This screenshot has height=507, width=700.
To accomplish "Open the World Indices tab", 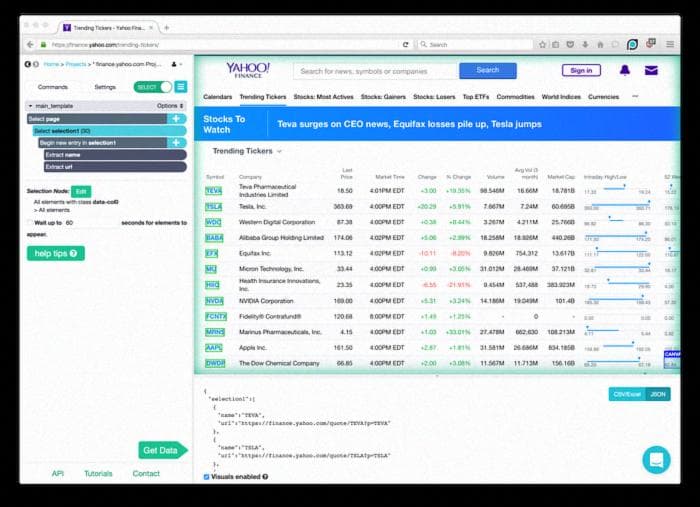I will coord(561,97).
